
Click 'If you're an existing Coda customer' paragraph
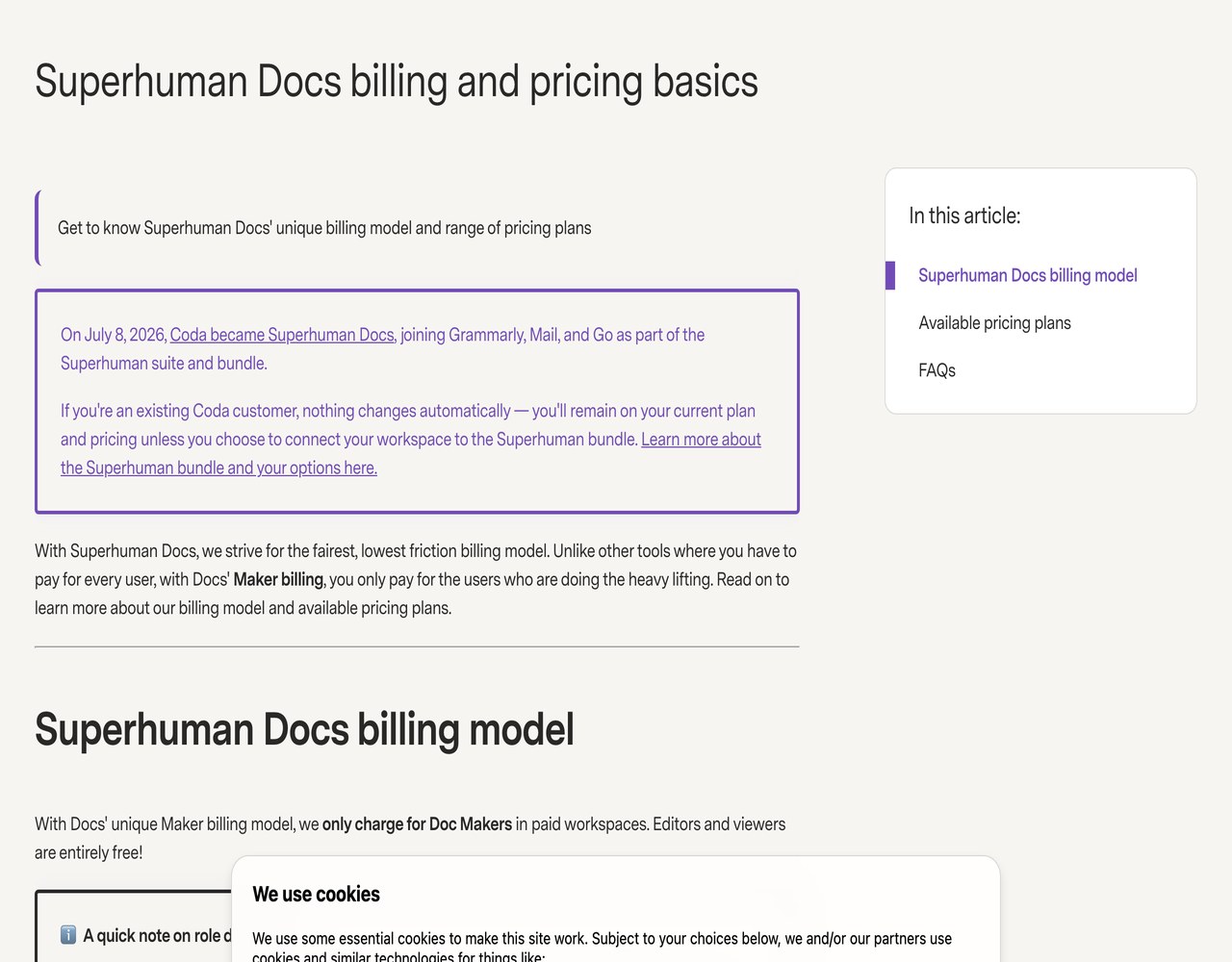coord(411,440)
